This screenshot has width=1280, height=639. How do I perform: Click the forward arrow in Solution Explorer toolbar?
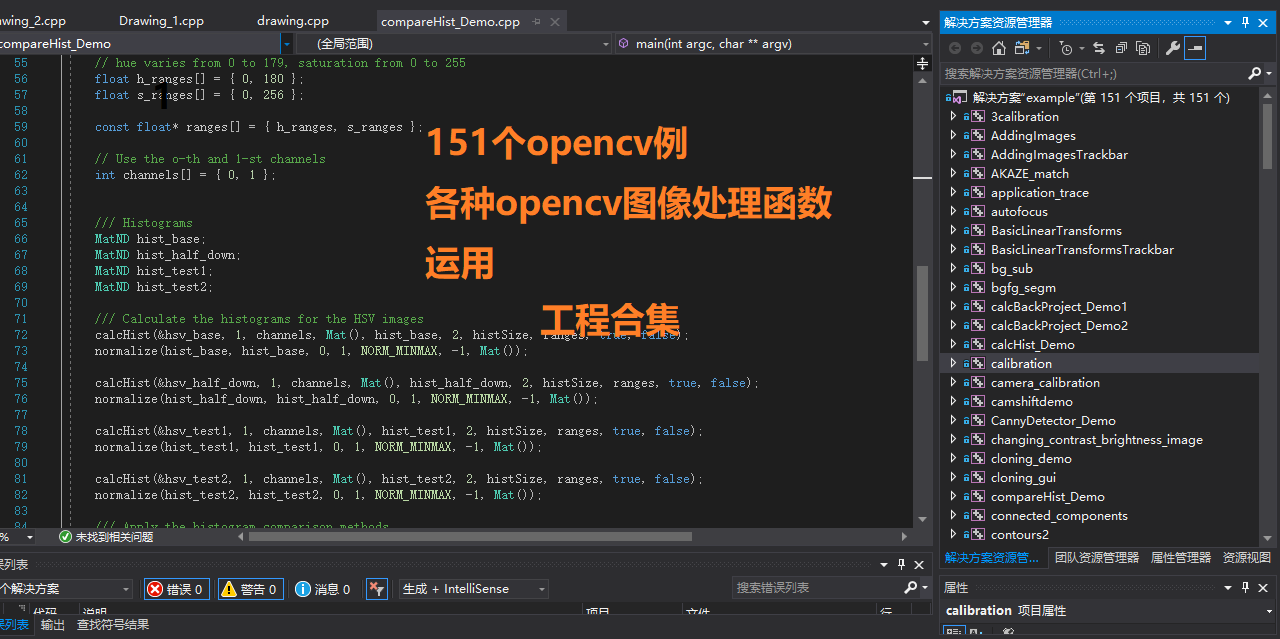pos(977,48)
